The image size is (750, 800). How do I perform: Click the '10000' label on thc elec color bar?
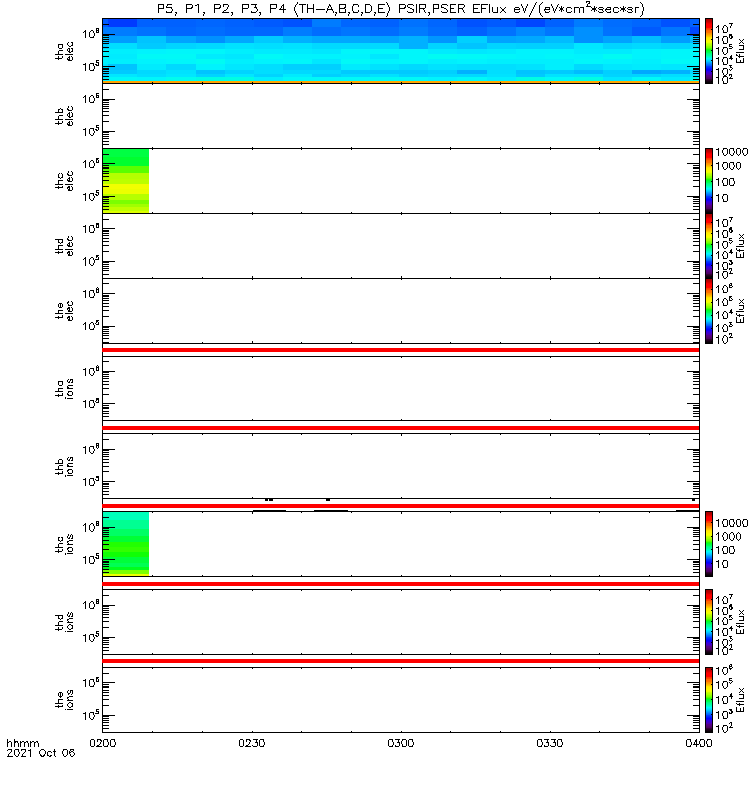click(x=732, y=152)
